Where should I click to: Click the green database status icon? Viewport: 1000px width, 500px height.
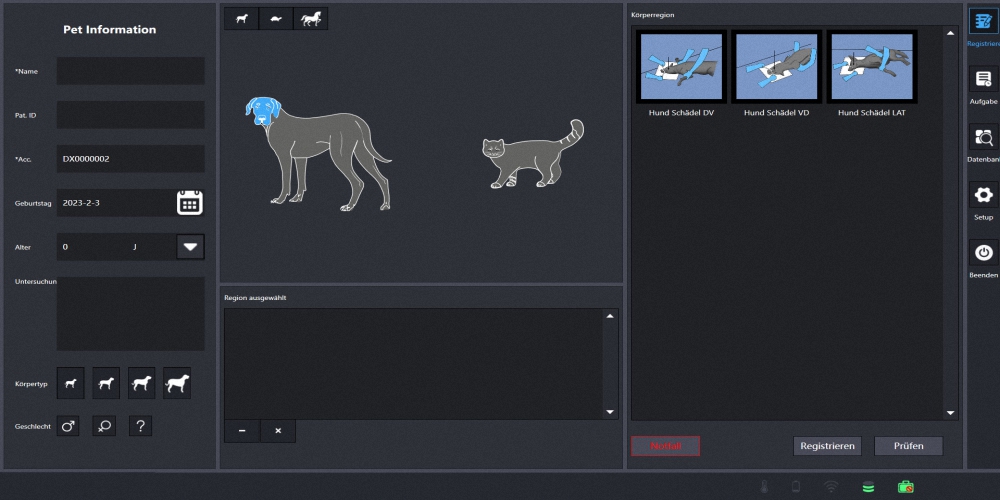pyautogui.click(x=868, y=487)
